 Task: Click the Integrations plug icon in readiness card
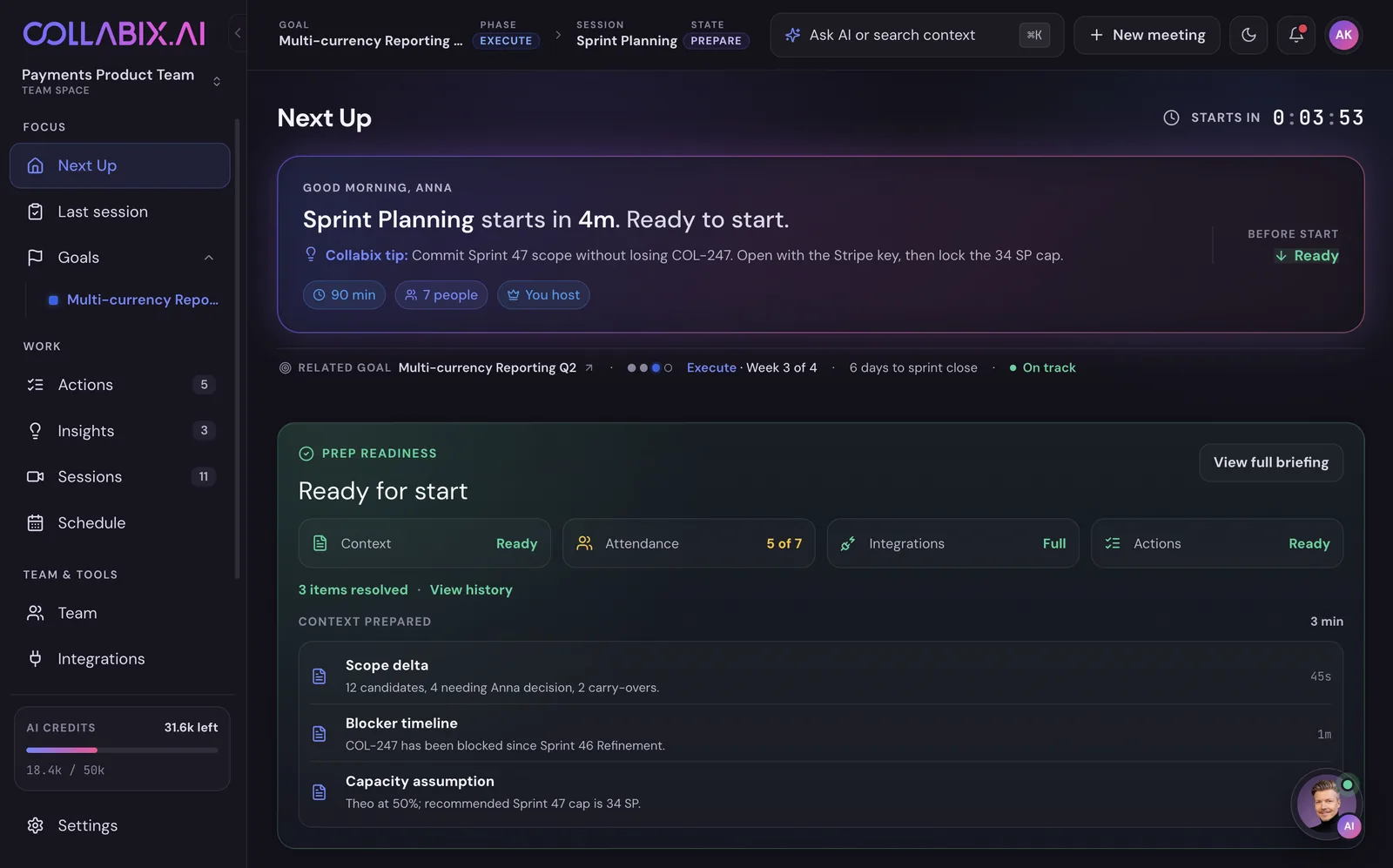tap(848, 543)
